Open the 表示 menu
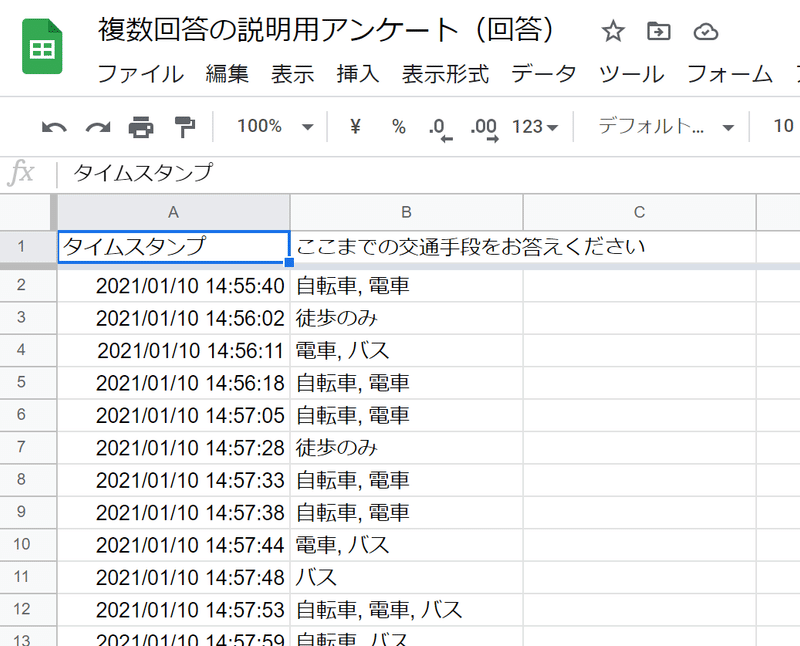Viewport: 800px width, 646px height. click(x=292, y=74)
